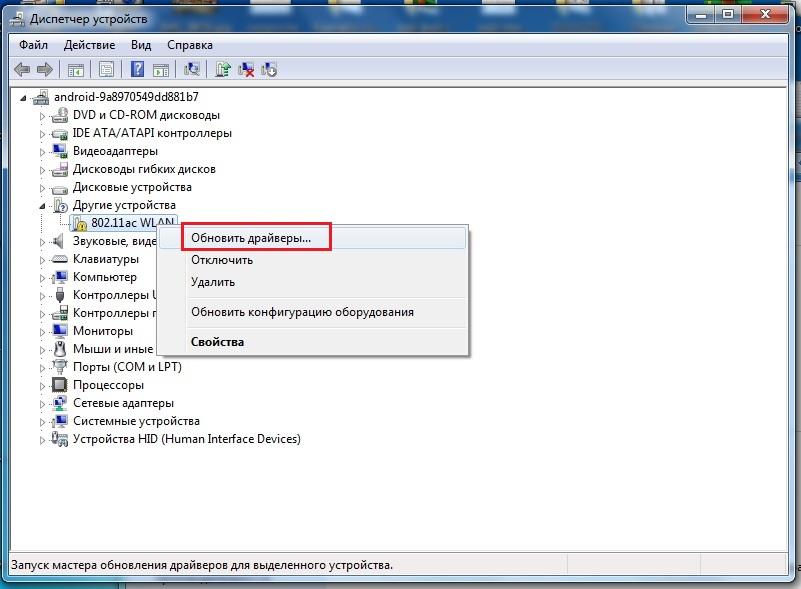Click the DVD and CD-ROM drives icon
The width and height of the screenshot is (801, 589).
click(60, 115)
